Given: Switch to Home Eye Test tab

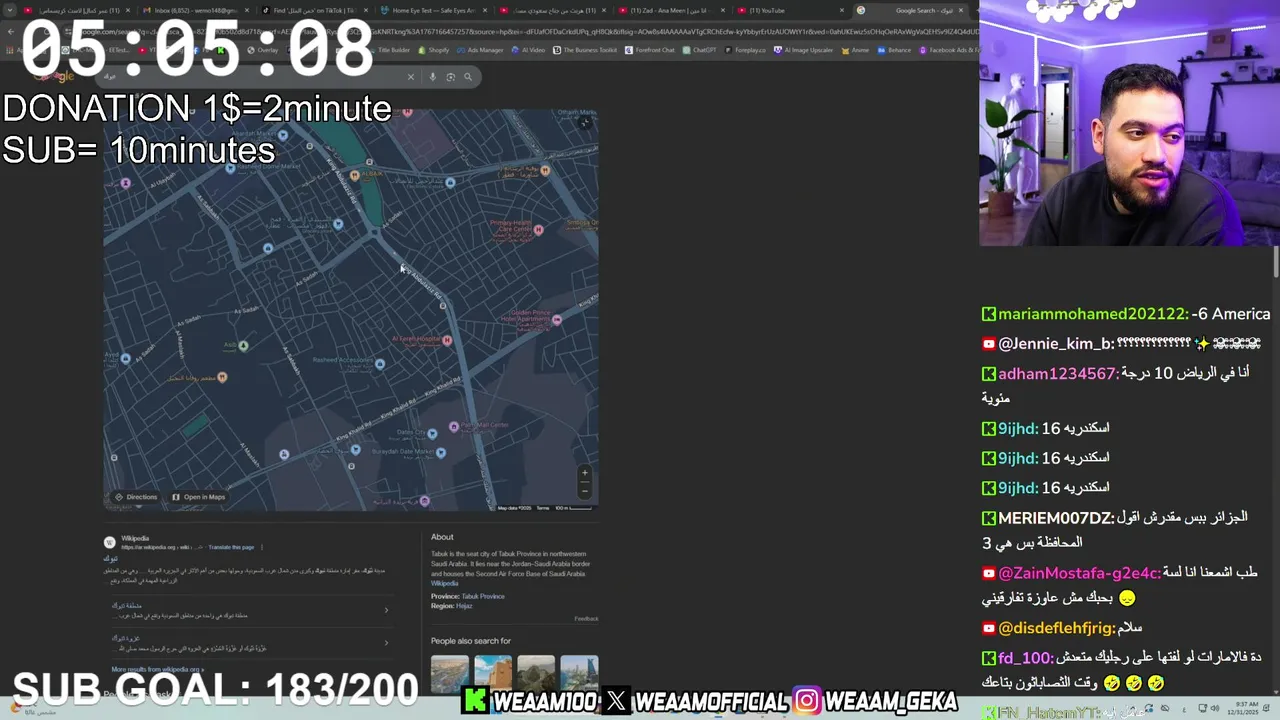Looking at the screenshot, I should click(x=433, y=10).
